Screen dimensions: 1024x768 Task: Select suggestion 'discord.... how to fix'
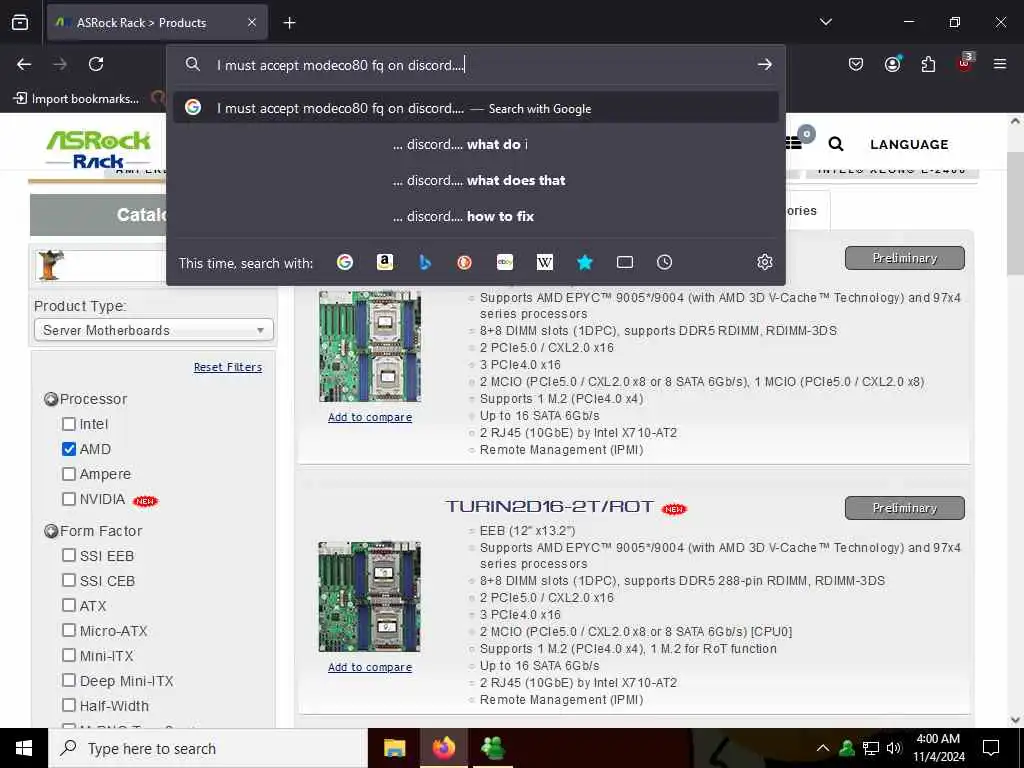[475, 216]
